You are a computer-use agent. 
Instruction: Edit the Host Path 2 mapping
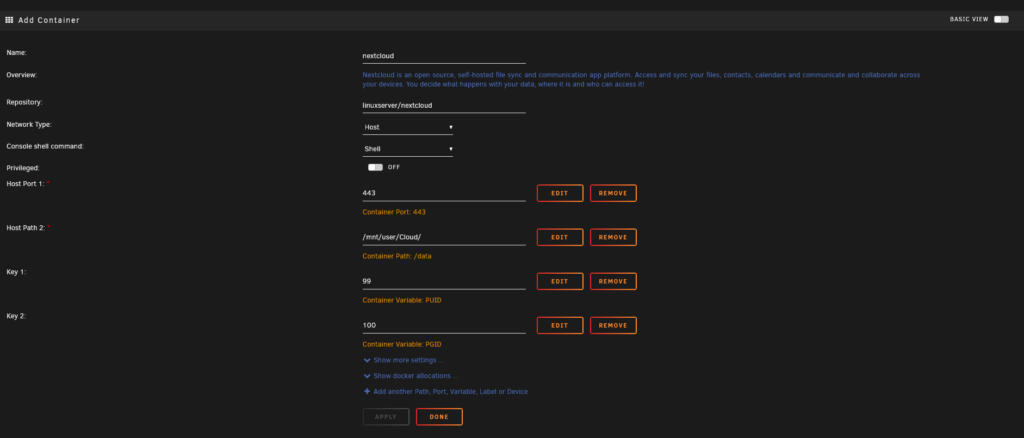point(560,237)
